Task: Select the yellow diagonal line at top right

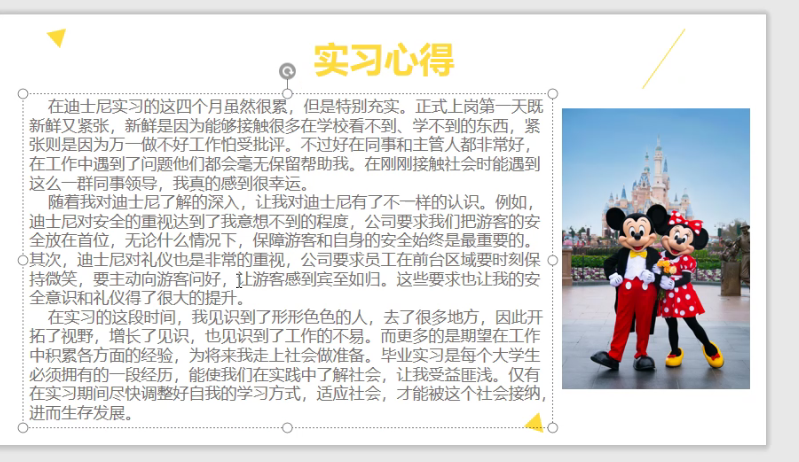Action: pyautogui.click(x=663, y=58)
